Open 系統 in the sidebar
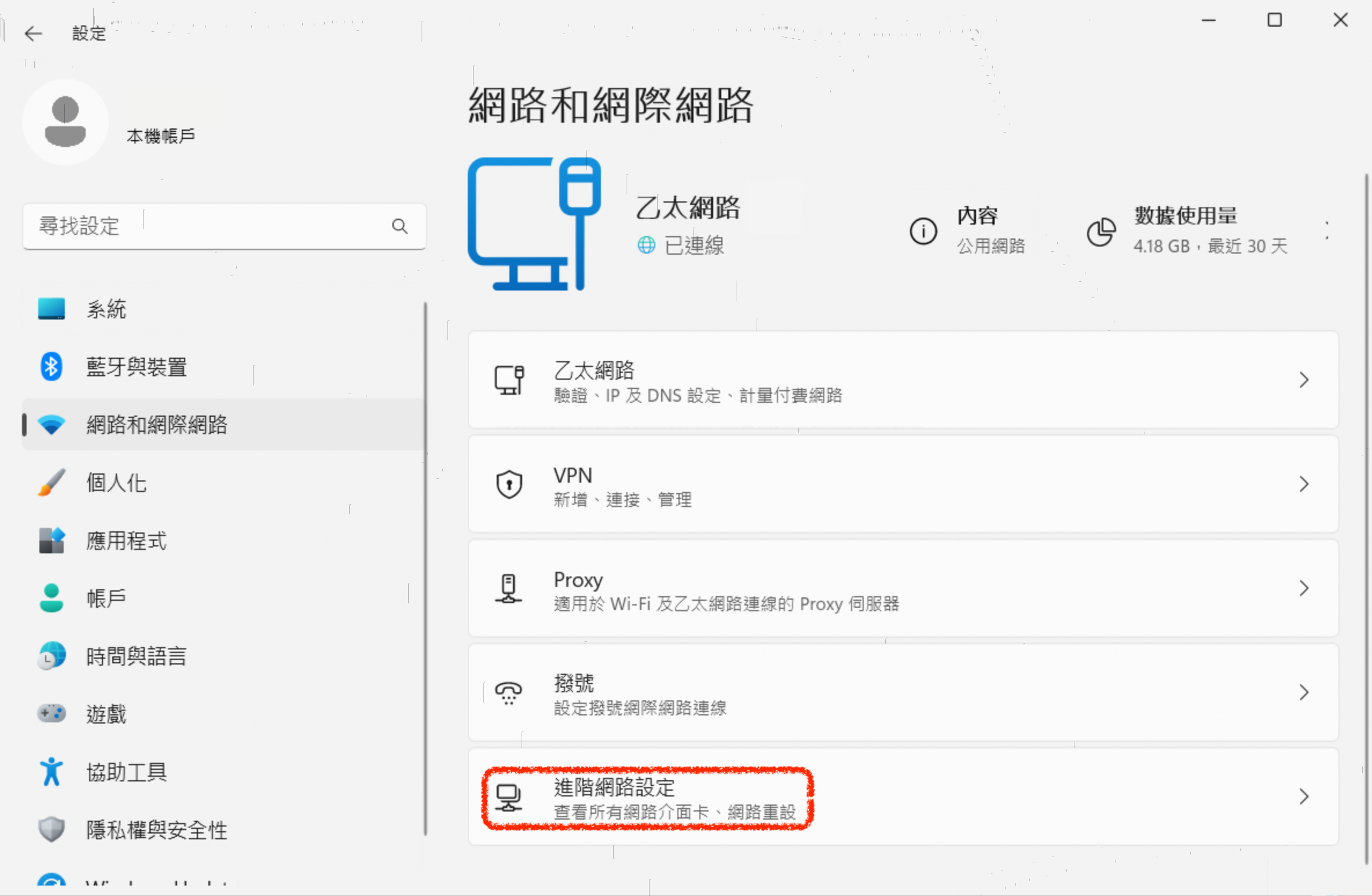 coord(107,309)
